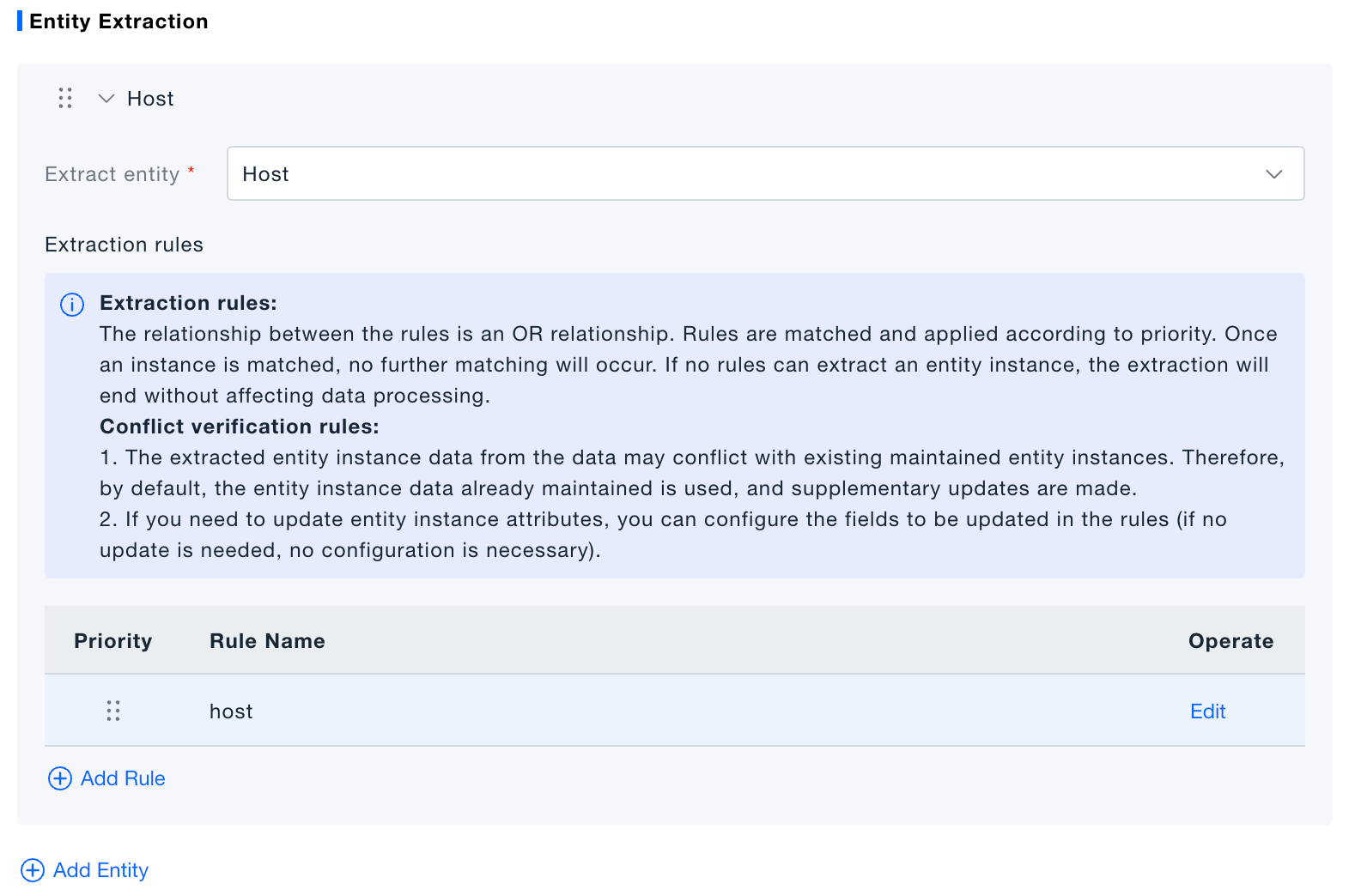Open the Extract entity dropdown field
This screenshot has height=896, width=1355.
747,173
